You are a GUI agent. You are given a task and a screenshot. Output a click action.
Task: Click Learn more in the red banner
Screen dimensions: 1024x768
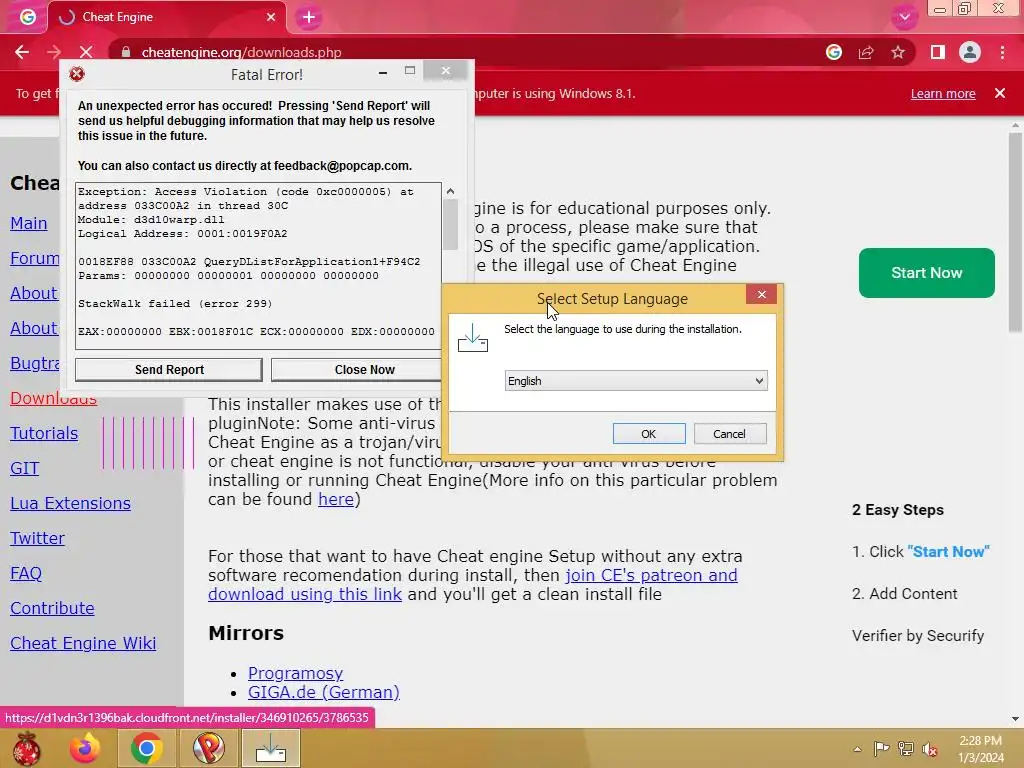(943, 93)
